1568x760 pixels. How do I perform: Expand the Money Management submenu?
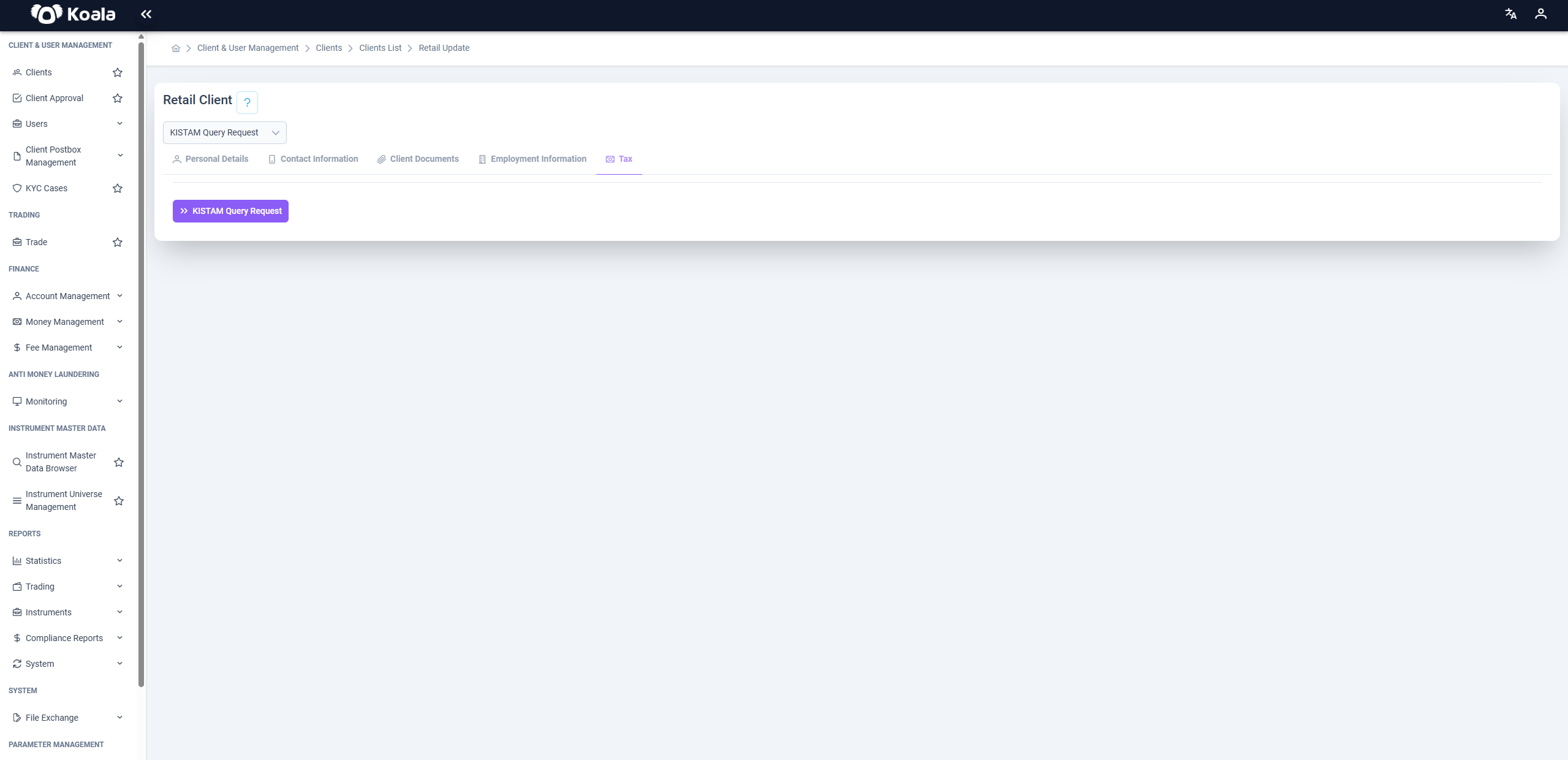pos(67,322)
